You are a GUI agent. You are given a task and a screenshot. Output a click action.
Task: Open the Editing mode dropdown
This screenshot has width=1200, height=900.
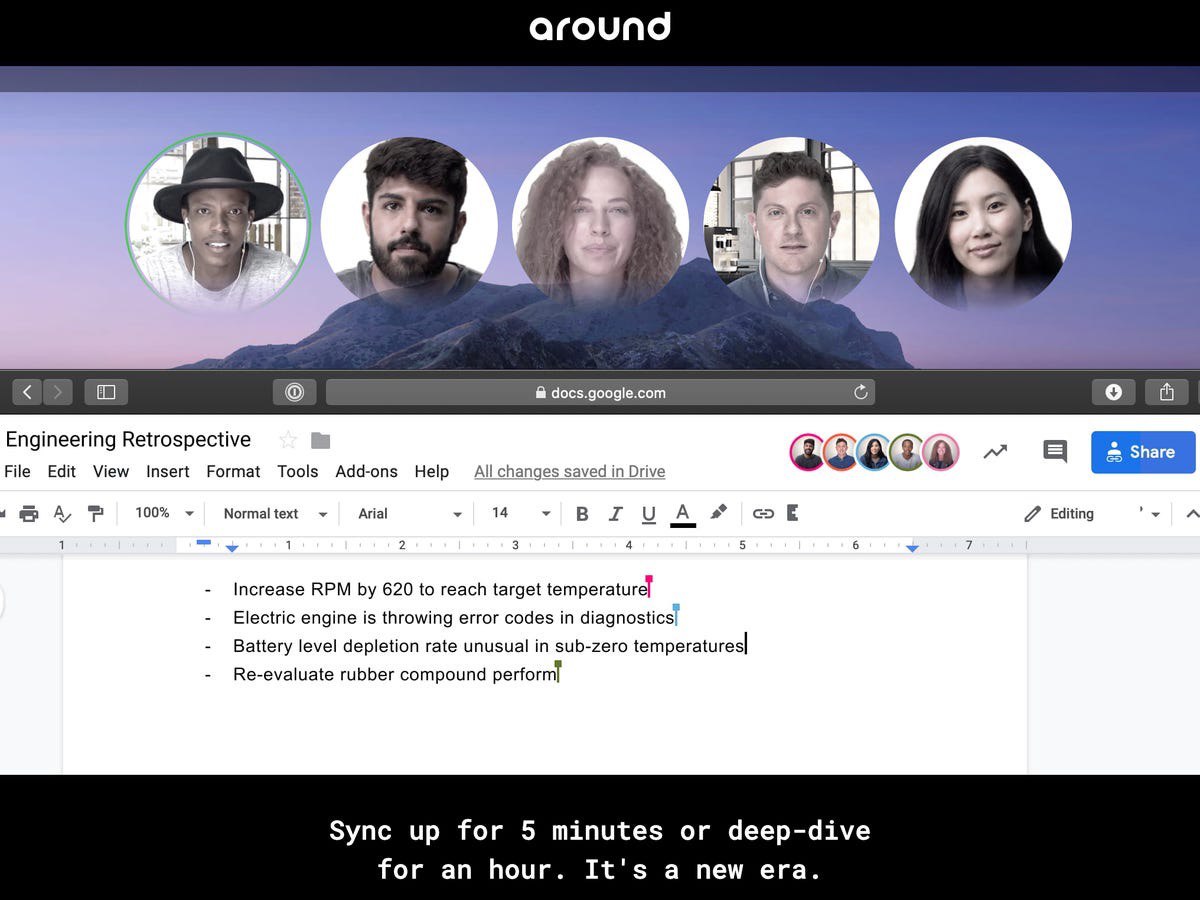point(1092,514)
